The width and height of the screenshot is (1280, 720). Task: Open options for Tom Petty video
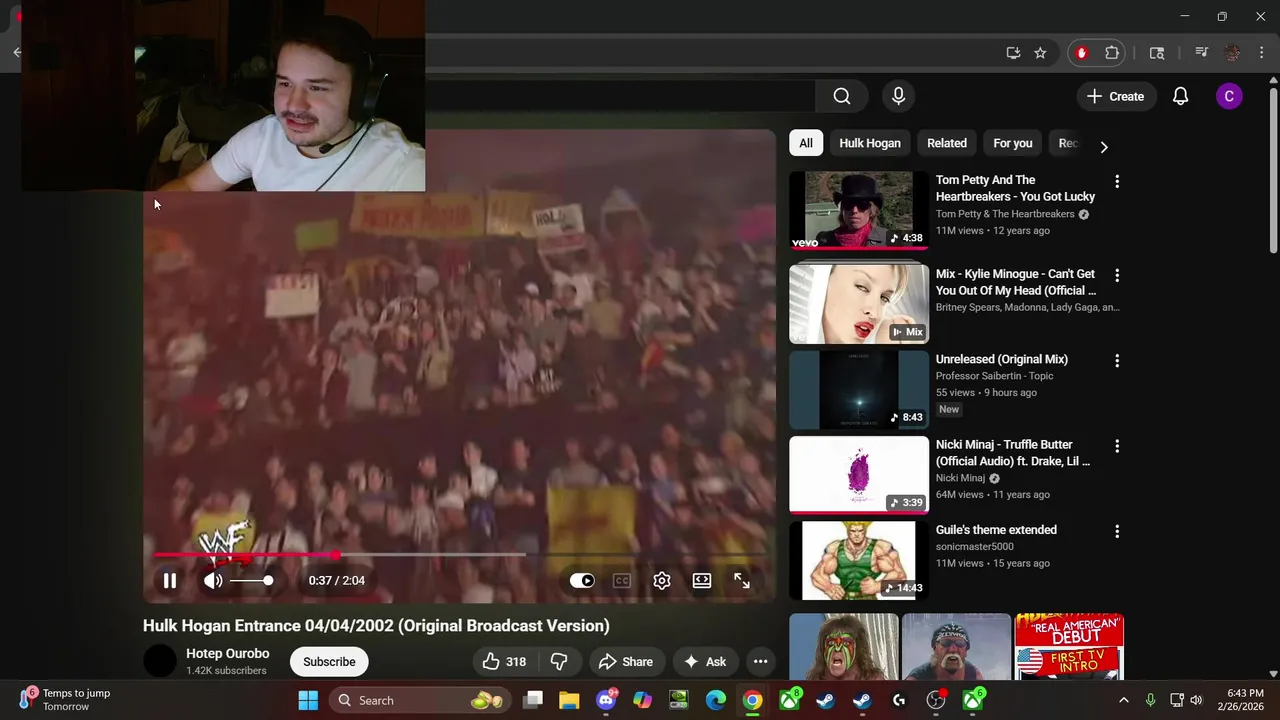tap(1117, 182)
